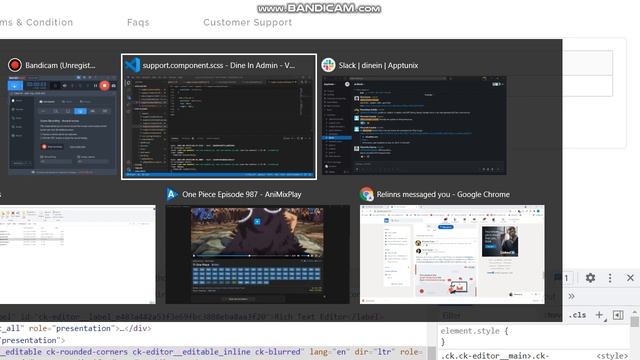This screenshot has width=640, height=360.
Task: Click the .ck.ck-editor__main selector text
Action: pyautogui.click(x=495, y=356)
